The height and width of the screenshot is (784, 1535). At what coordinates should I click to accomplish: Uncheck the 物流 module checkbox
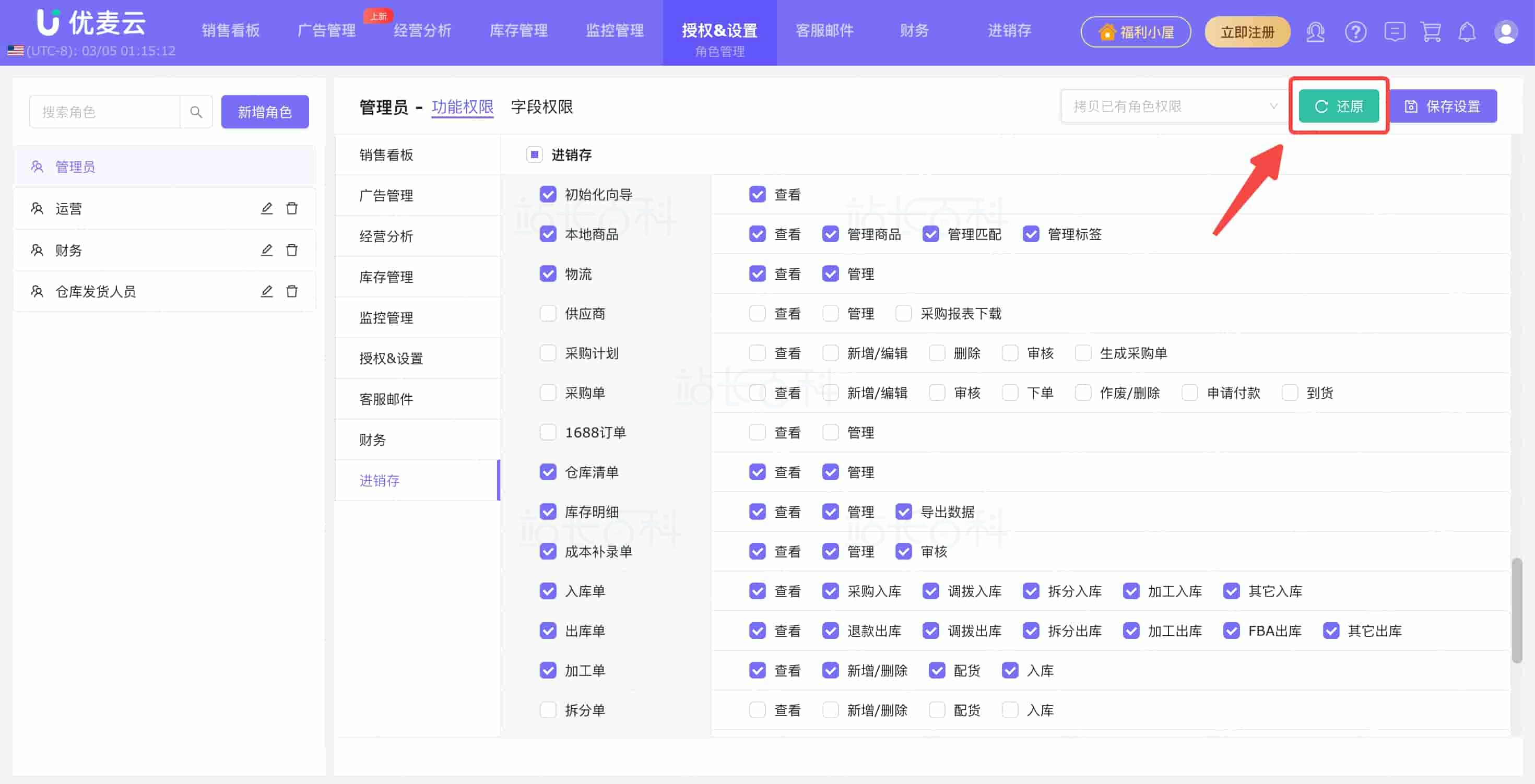tap(548, 274)
